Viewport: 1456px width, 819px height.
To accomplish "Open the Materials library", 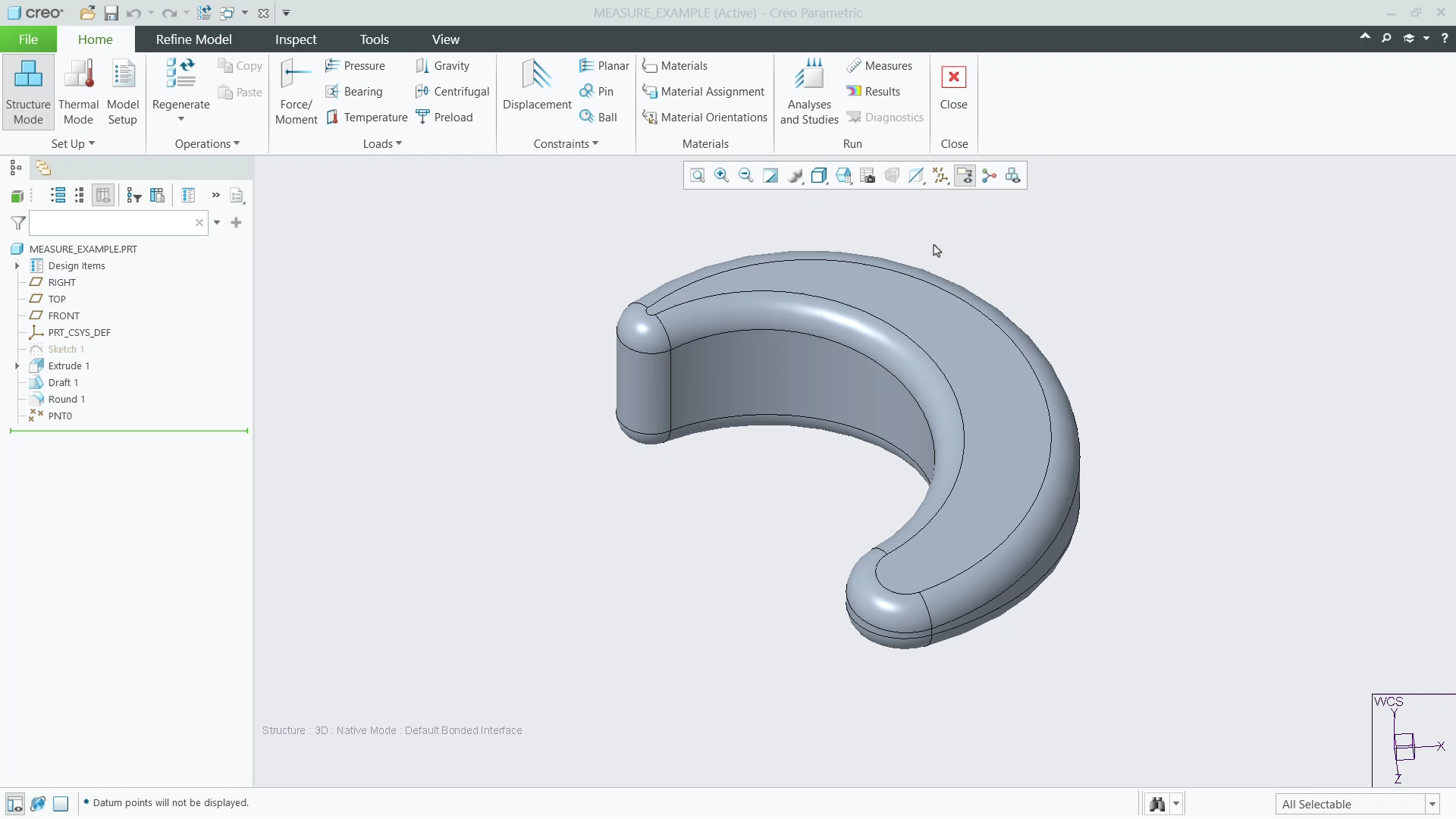I will point(674,66).
